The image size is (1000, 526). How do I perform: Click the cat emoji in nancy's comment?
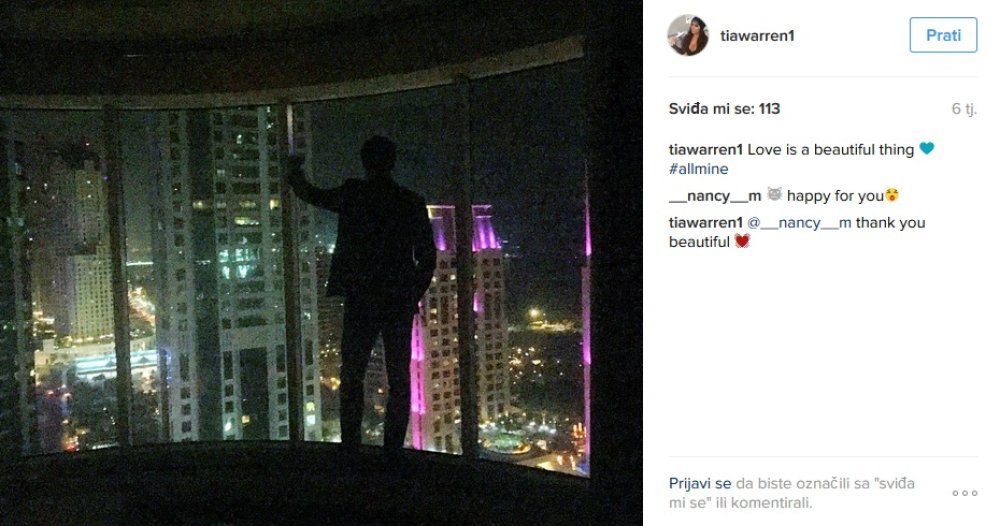point(774,195)
